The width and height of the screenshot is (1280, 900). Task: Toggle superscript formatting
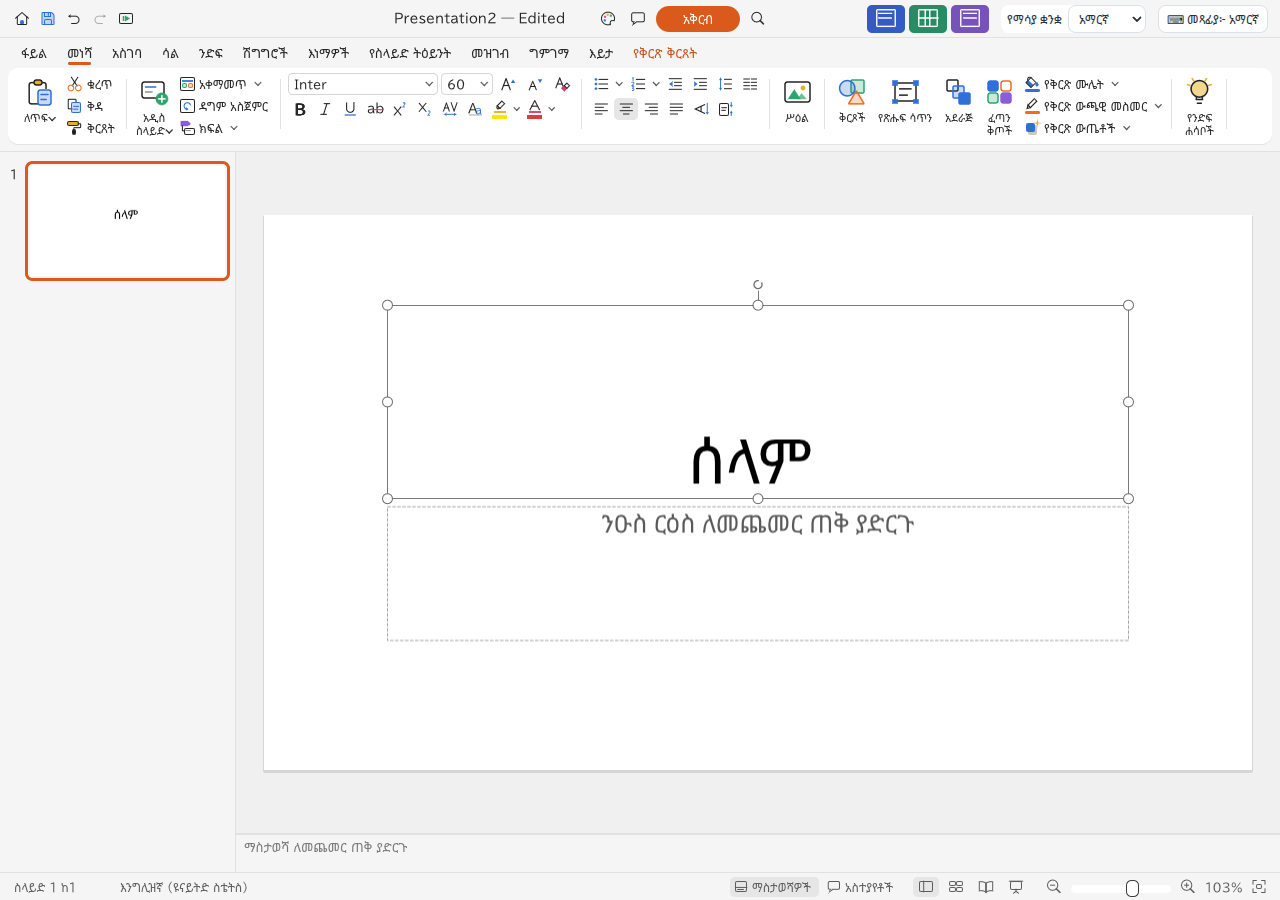pos(399,109)
